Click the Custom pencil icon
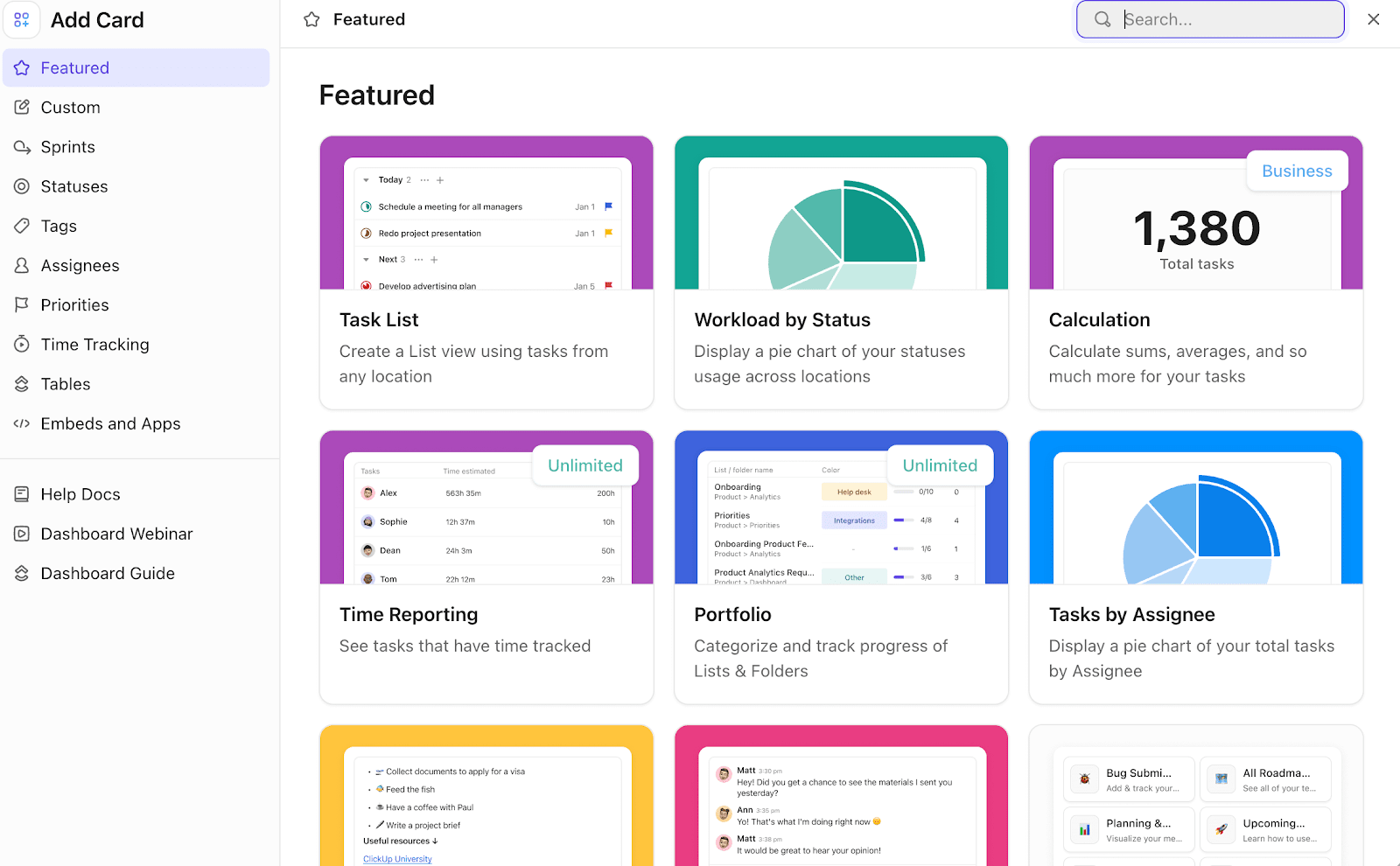This screenshot has width=1400, height=866. tap(22, 108)
